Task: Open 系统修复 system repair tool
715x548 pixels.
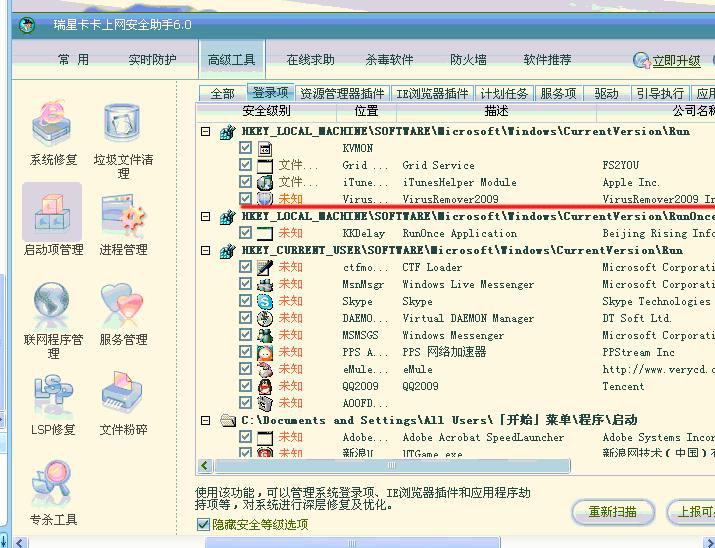Action: click(52, 133)
